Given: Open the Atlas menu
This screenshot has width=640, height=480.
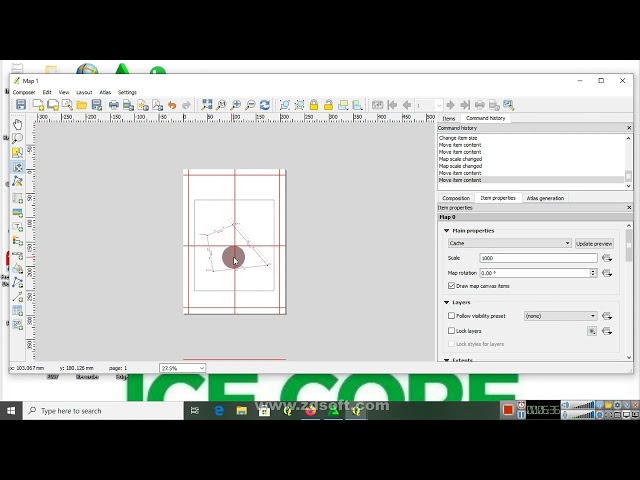Looking at the screenshot, I should click(105, 92).
